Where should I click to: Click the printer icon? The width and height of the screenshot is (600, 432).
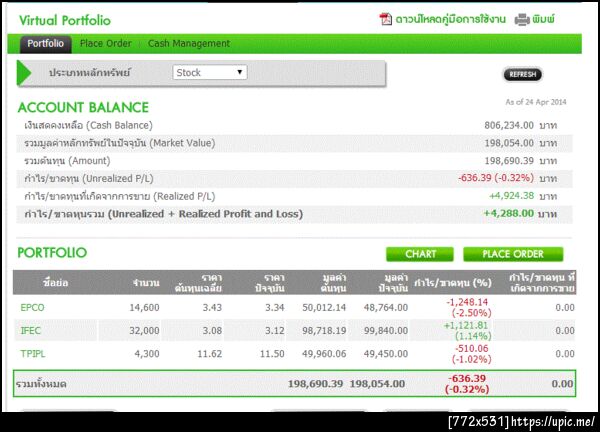tap(522, 19)
